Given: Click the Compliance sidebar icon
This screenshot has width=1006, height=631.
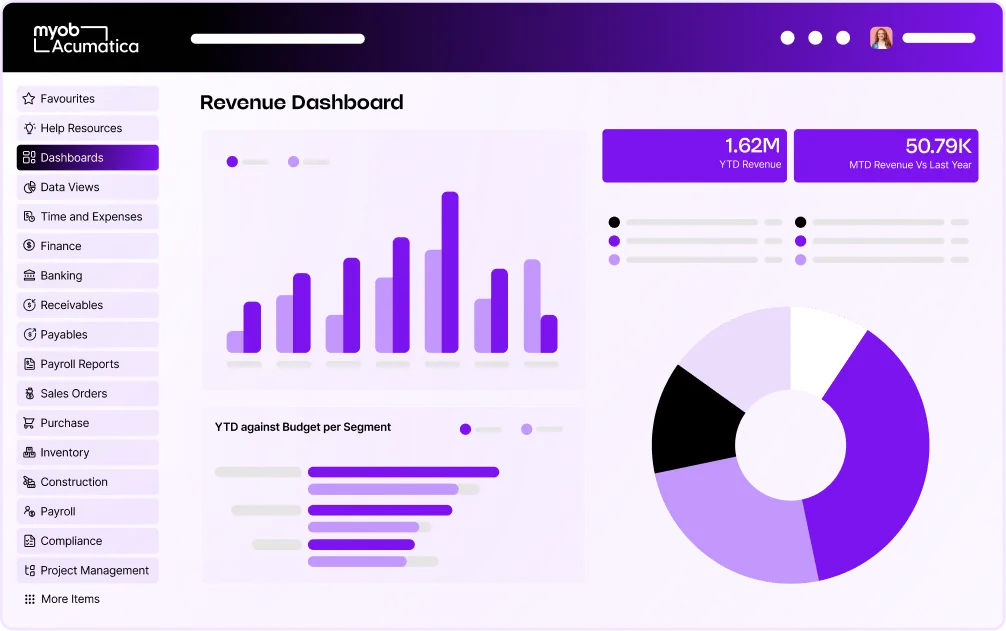Looking at the screenshot, I should click(x=27, y=541).
